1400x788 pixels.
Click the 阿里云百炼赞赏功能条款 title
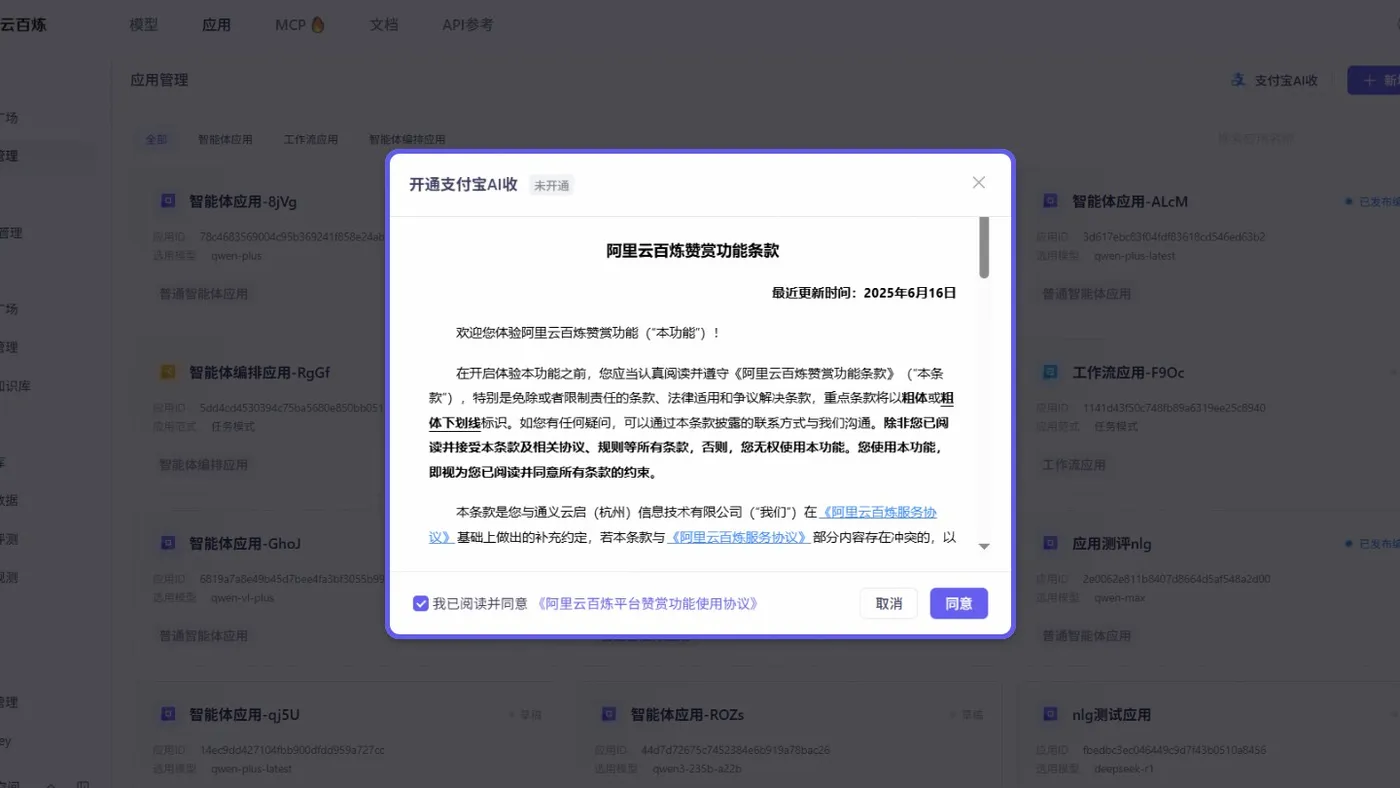click(x=693, y=251)
